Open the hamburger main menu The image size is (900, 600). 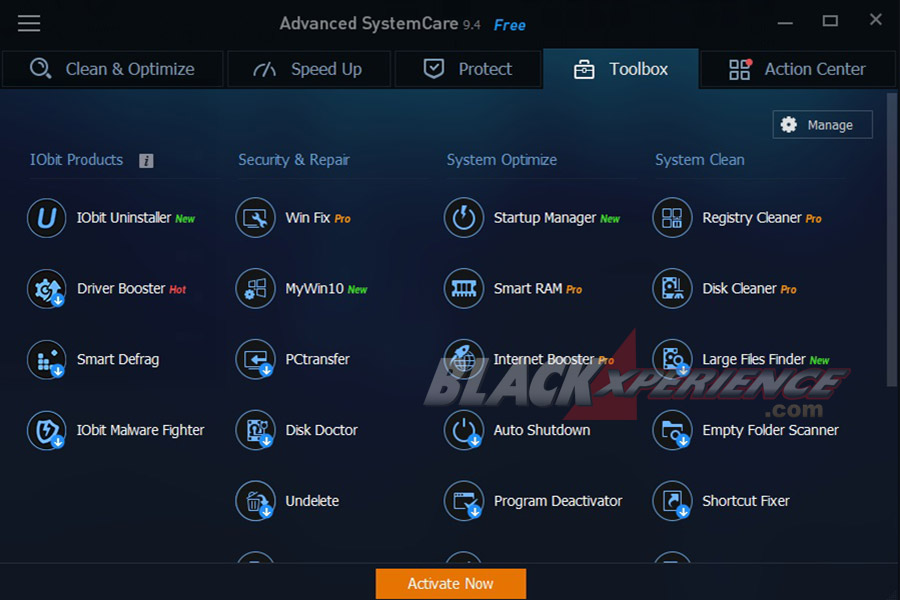(29, 24)
